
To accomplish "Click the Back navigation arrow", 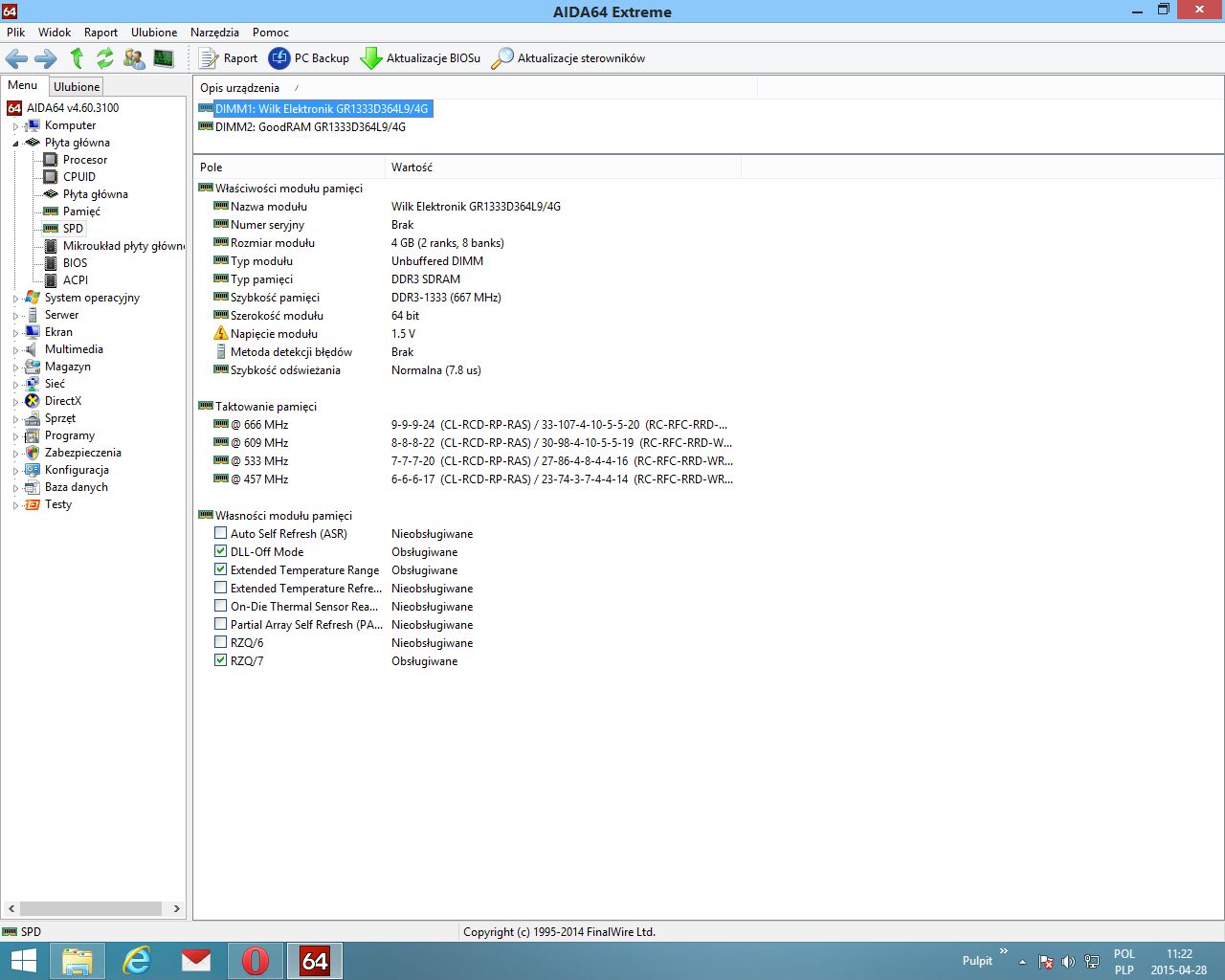I will pos(16,58).
